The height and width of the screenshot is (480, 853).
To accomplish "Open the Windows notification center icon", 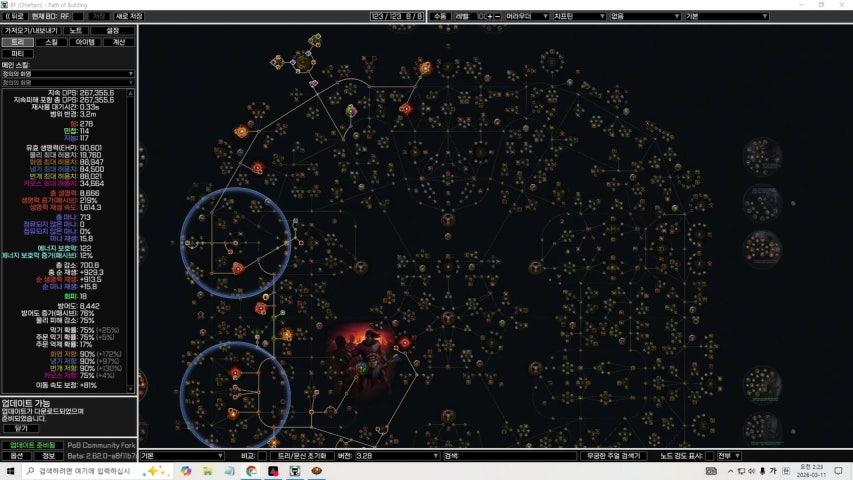I will pos(838,471).
